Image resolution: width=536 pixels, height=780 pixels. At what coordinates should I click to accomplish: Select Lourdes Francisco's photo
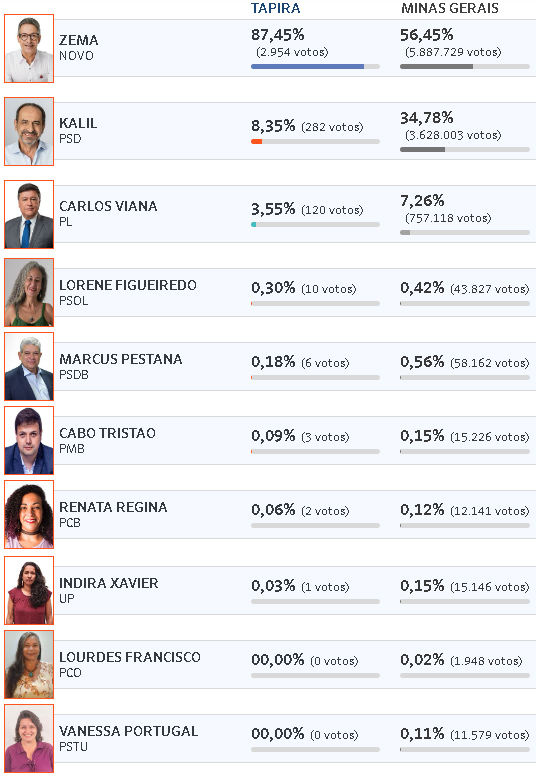click(x=29, y=665)
